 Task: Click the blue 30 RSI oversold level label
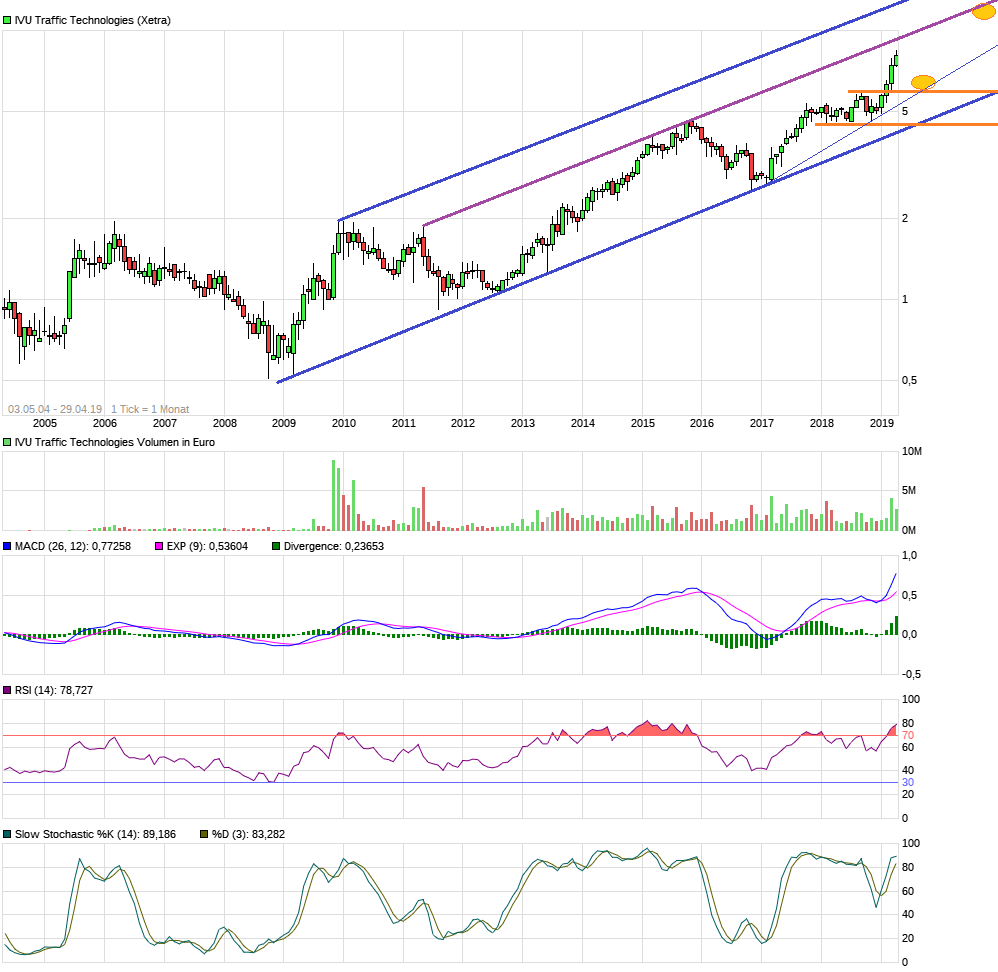click(908, 782)
